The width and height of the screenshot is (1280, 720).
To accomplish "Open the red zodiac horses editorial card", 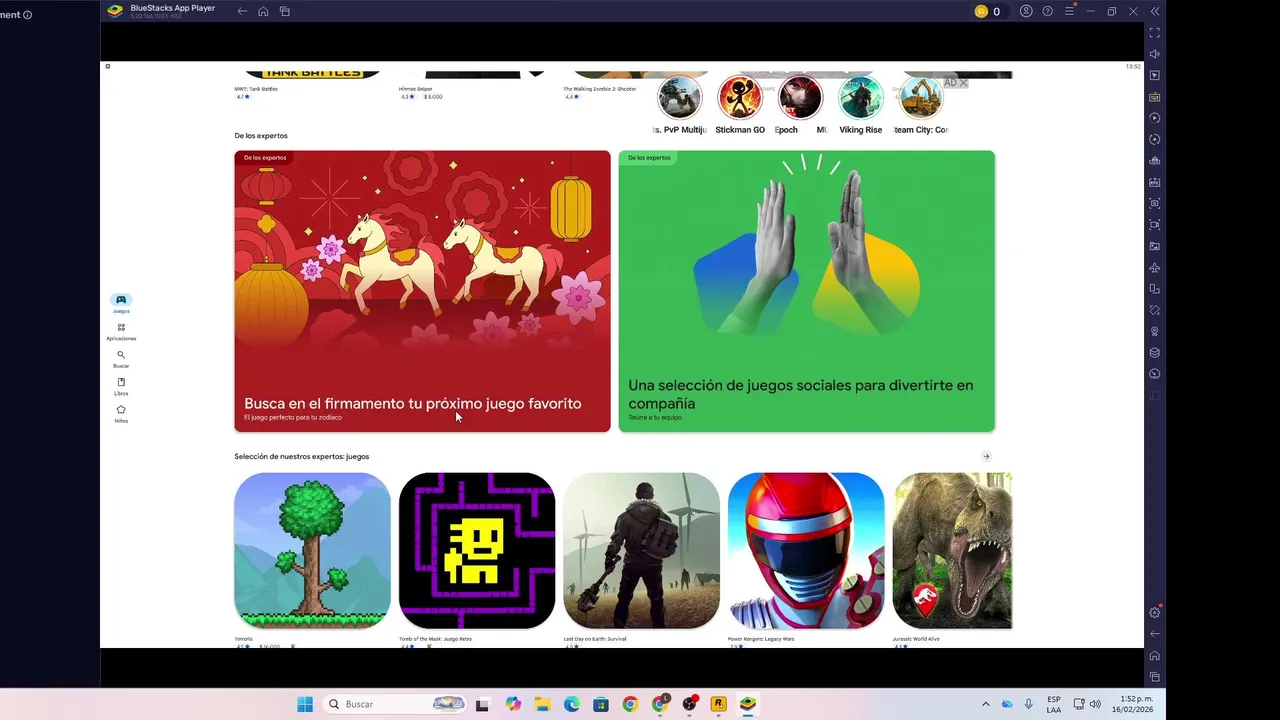I will [x=422, y=291].
